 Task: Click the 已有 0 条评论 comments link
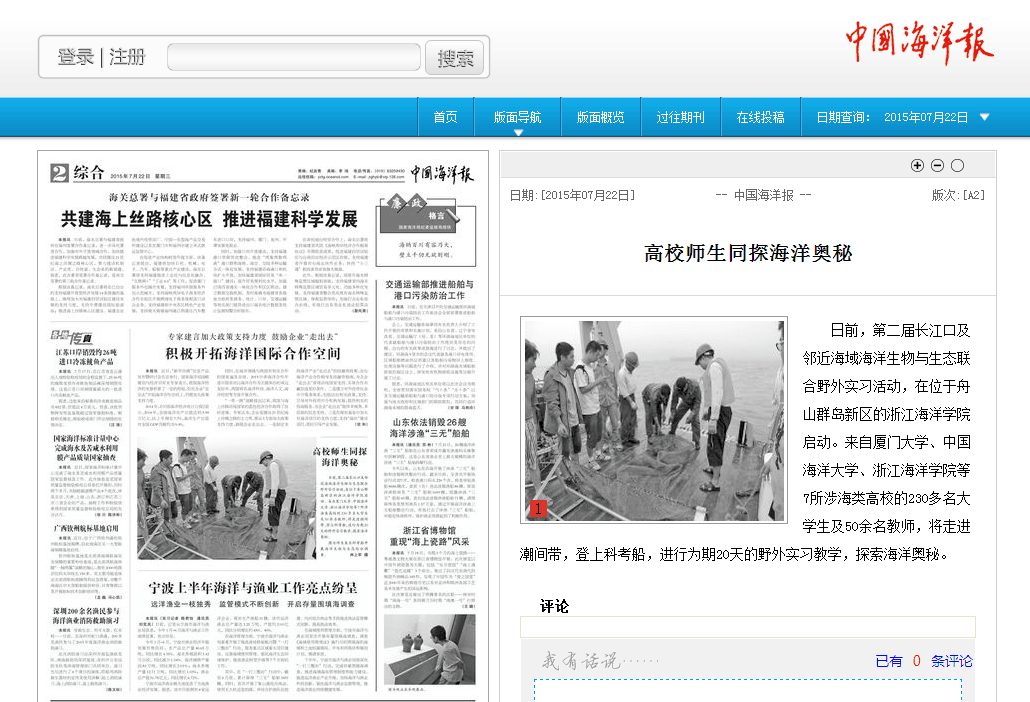(924, 661)
